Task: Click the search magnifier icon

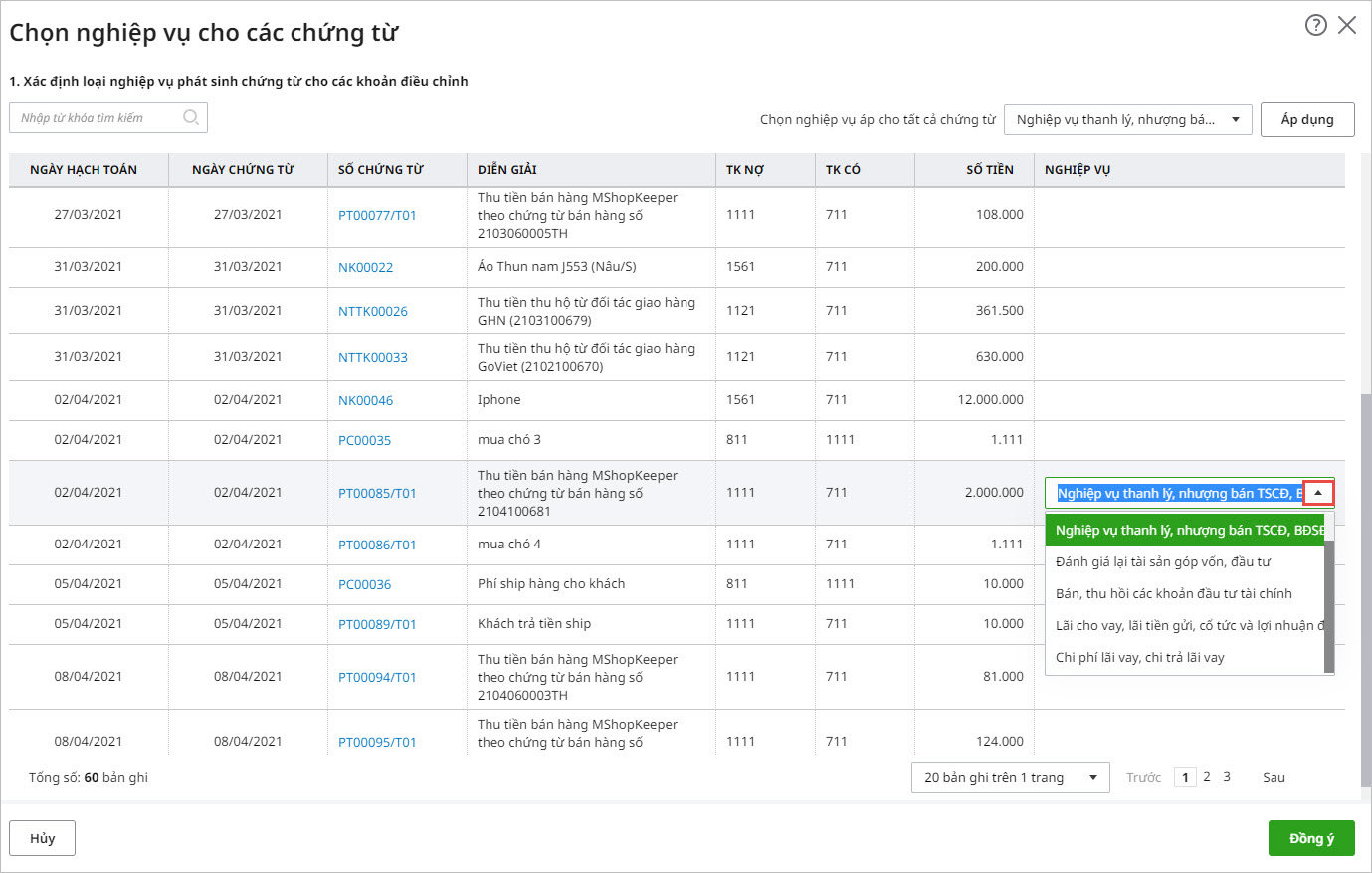Action: [191, 117]
